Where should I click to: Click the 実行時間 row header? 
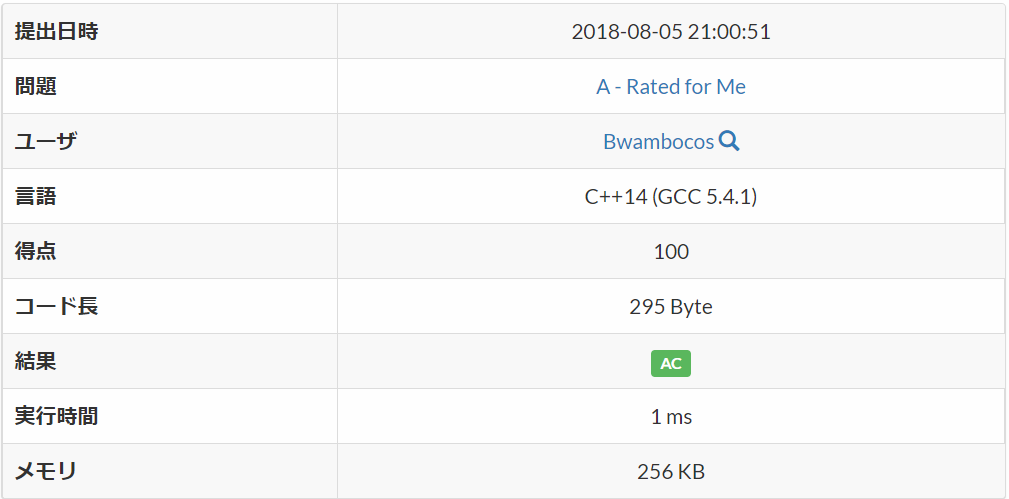(170, 416)
